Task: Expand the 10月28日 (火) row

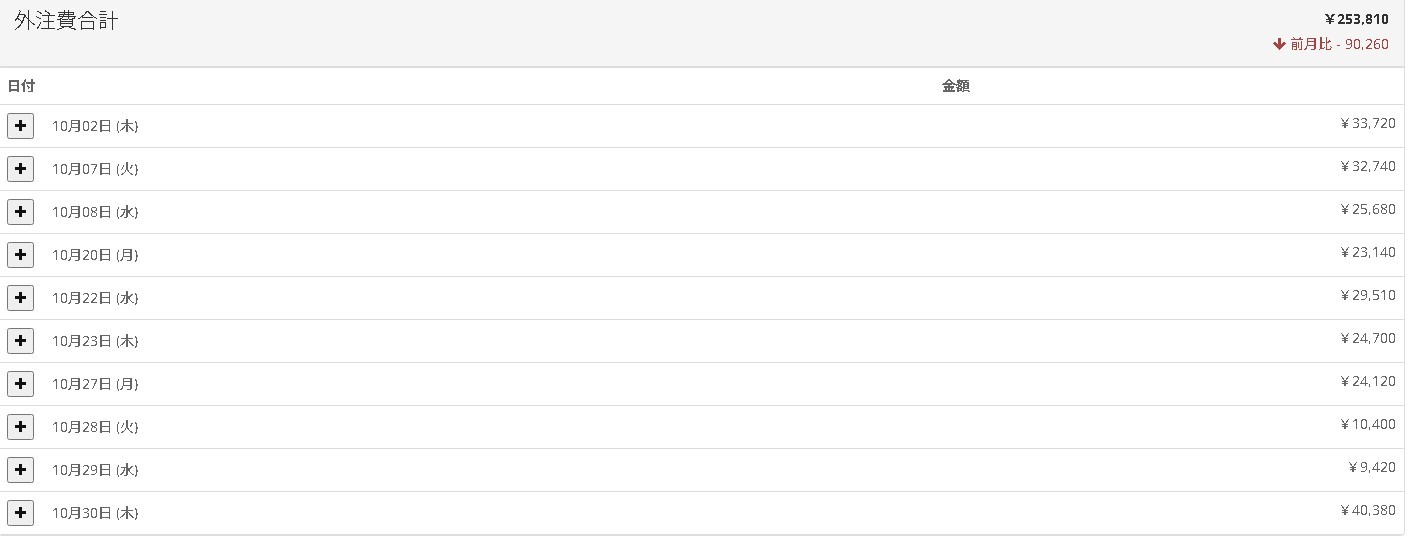Action: (x=20, y=427)
